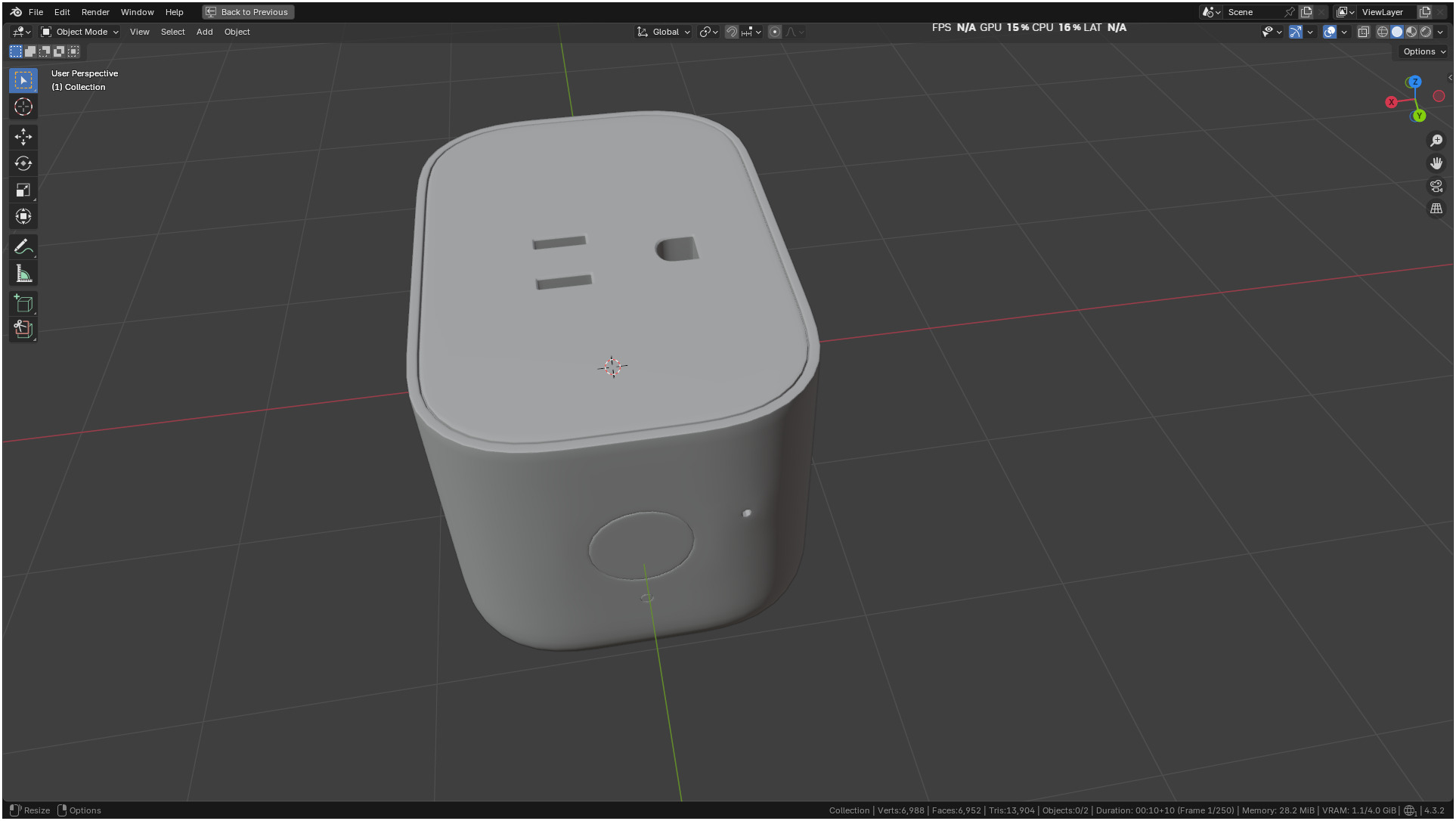Switch to Rendered shading

tap(1426, 32)
